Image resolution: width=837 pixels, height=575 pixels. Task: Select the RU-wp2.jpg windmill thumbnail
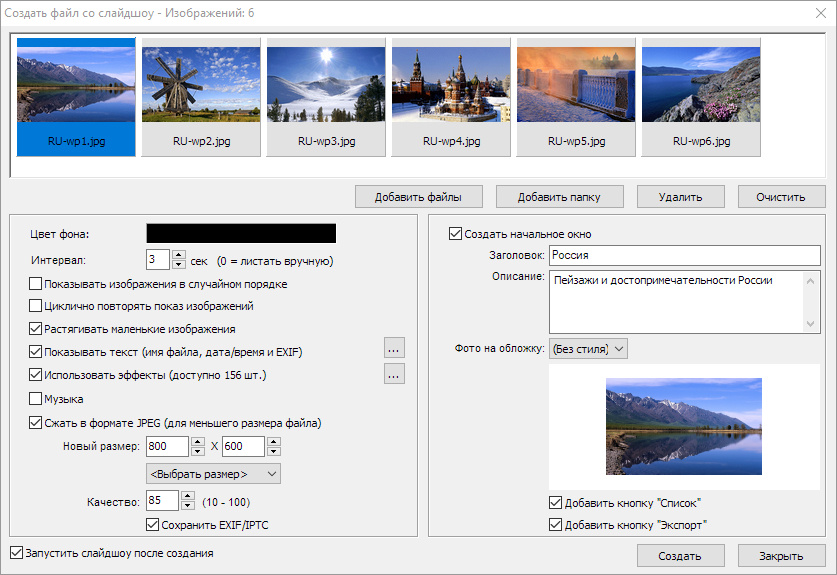pyautogui.click(x=201, y=97)
